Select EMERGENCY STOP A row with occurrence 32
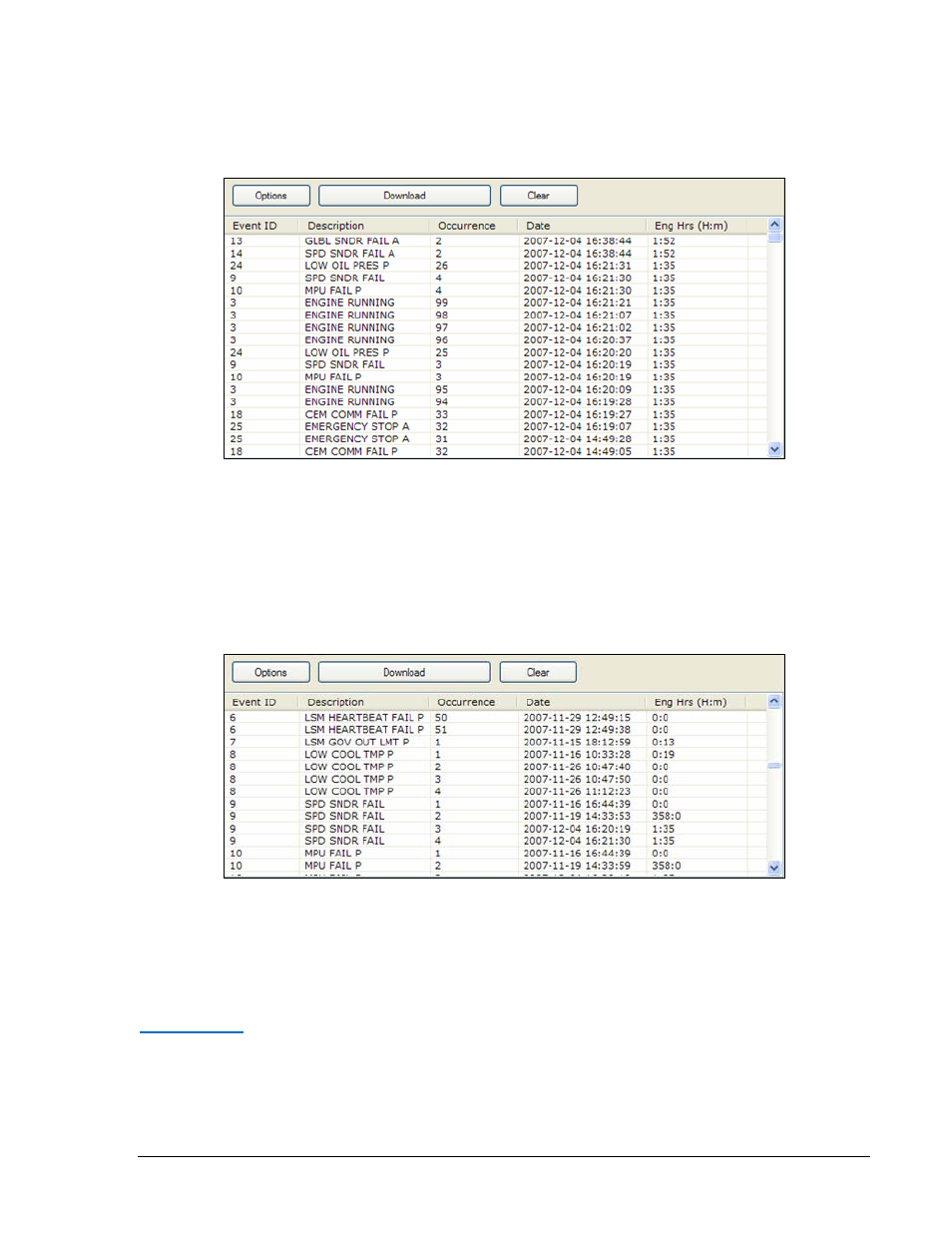Image resolution: width=952 pixels, height=1233 pixels. click(x=497, y=426)
